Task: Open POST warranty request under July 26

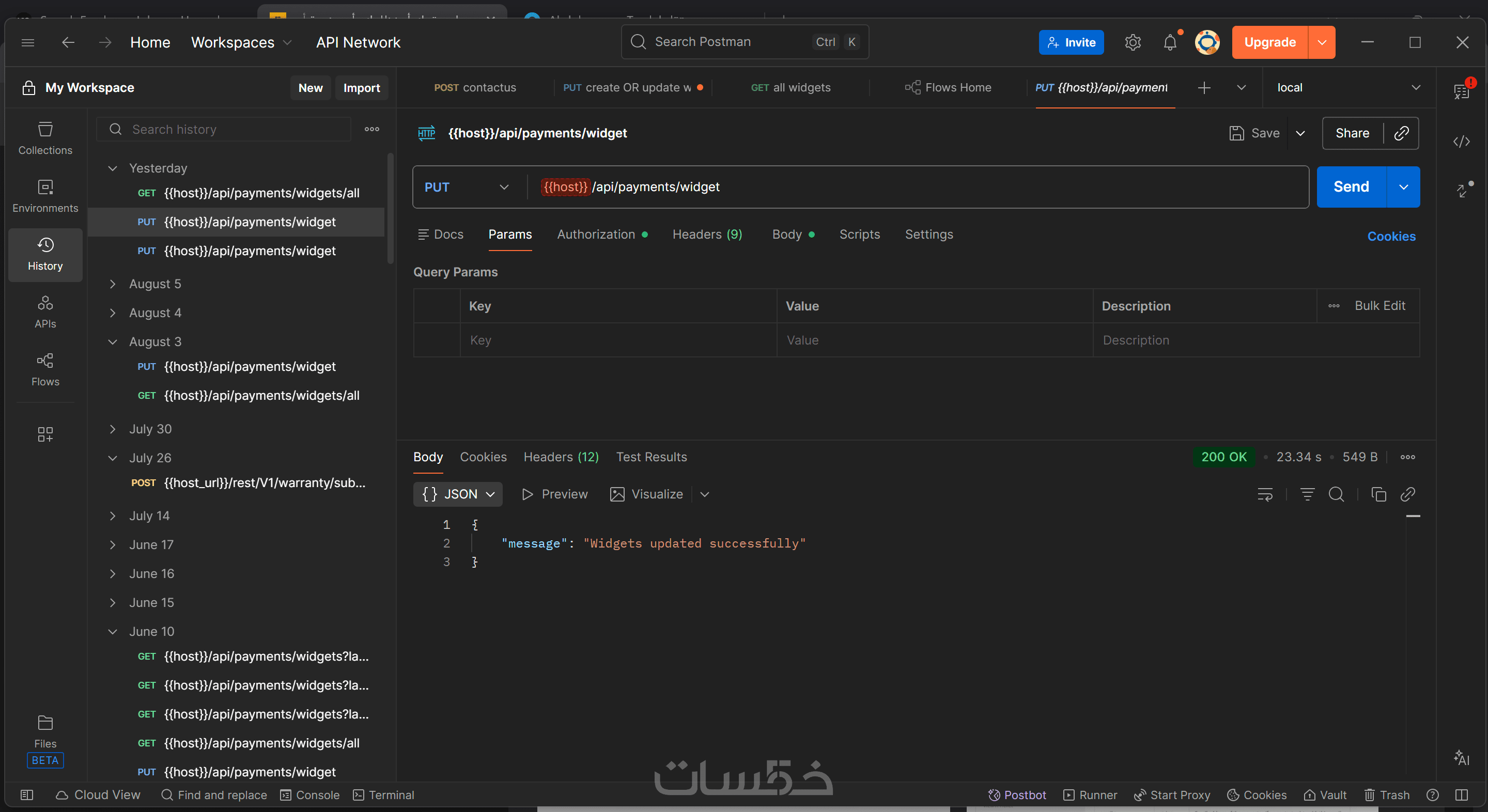Action: click(236, 483)
